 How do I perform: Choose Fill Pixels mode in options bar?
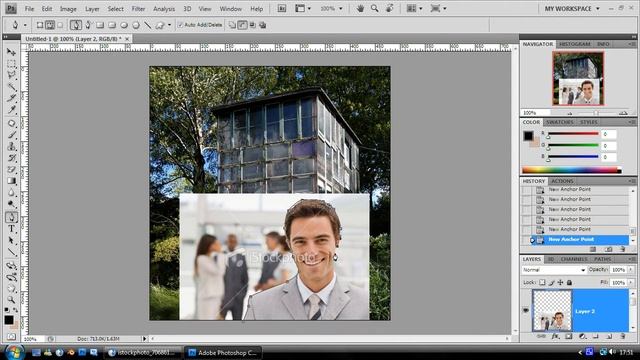pos(60,25)
